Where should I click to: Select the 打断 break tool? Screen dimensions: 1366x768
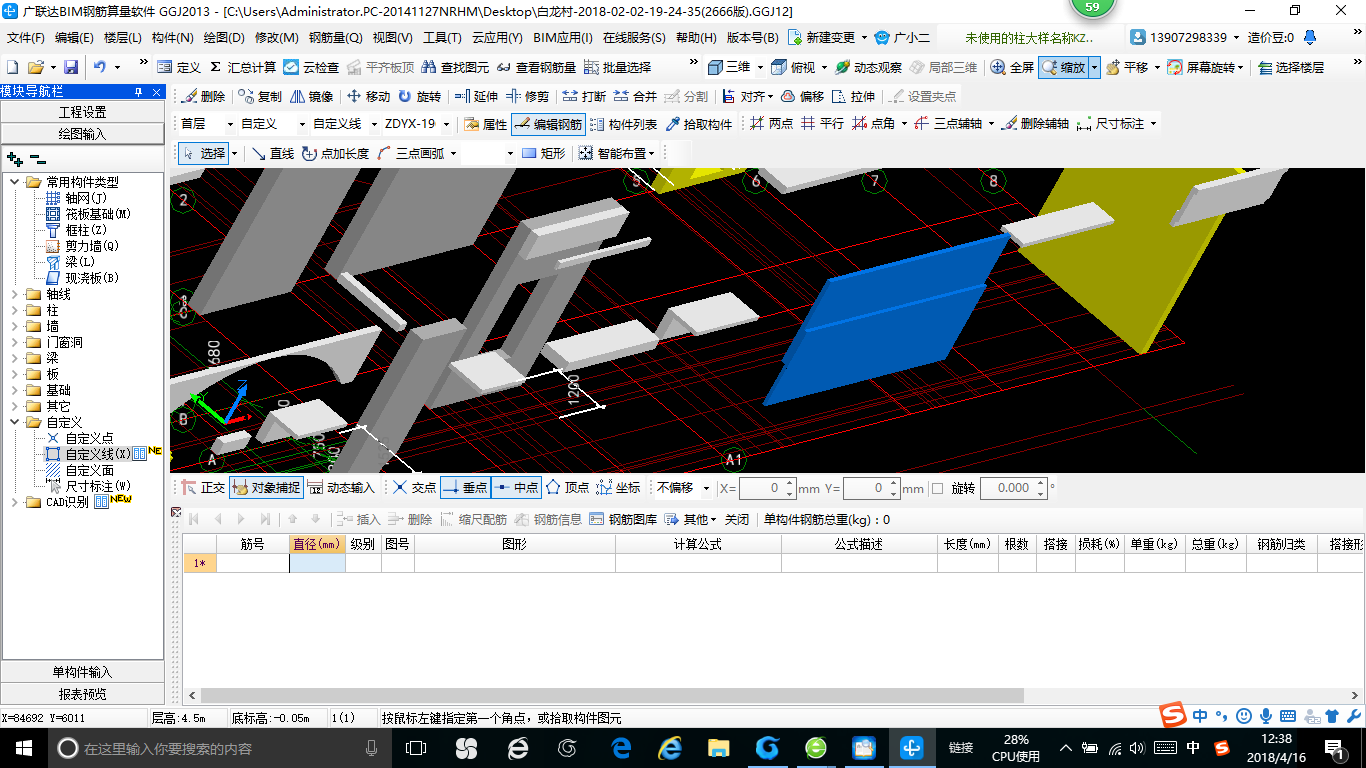(584, 96)
